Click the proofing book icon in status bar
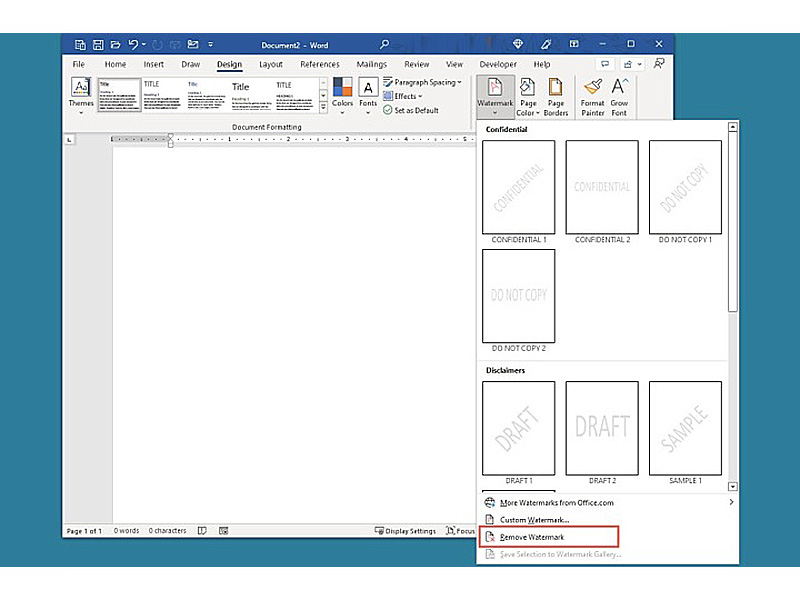 pos(202,531)
